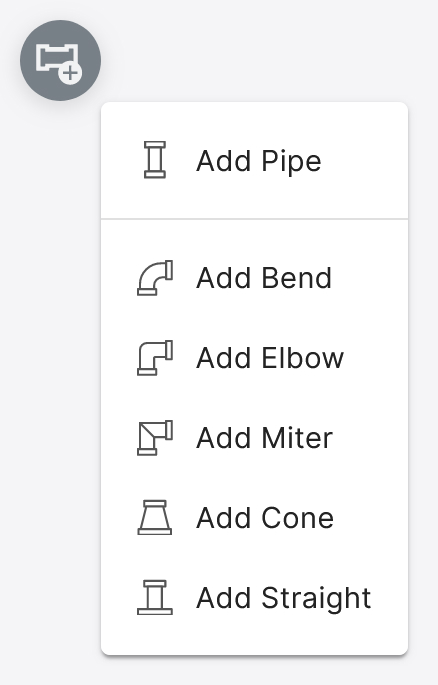Click the word 'Cone' in the menu
The image size is (438, 685).
(298, 518)
